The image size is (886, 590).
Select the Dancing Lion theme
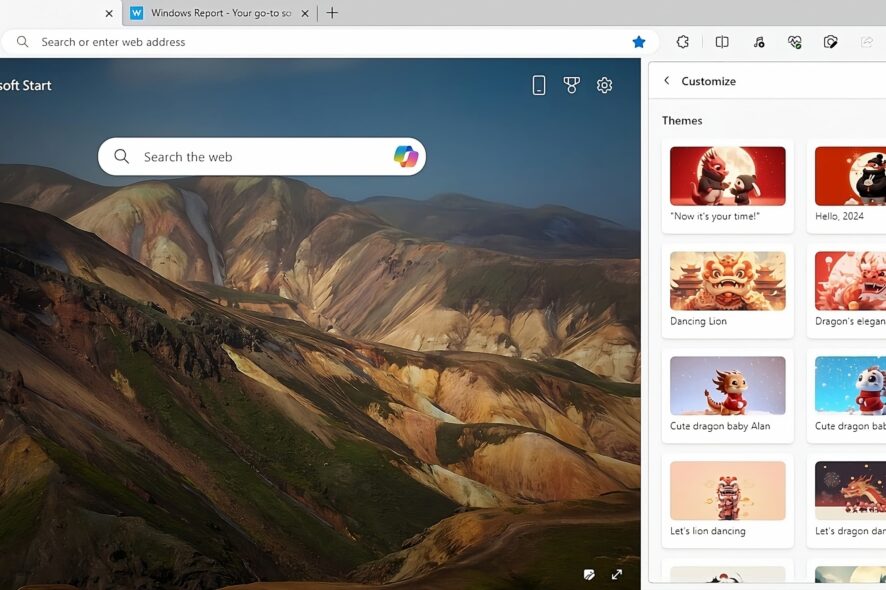click(727, 291)
